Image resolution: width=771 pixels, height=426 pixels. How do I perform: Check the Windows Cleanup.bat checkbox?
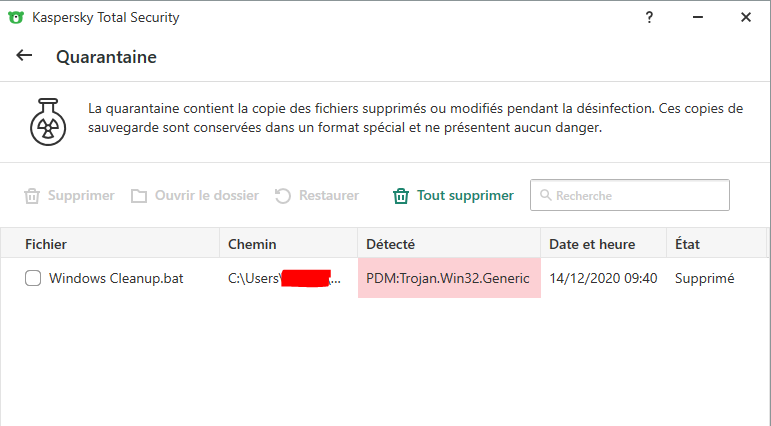(33, 278)
